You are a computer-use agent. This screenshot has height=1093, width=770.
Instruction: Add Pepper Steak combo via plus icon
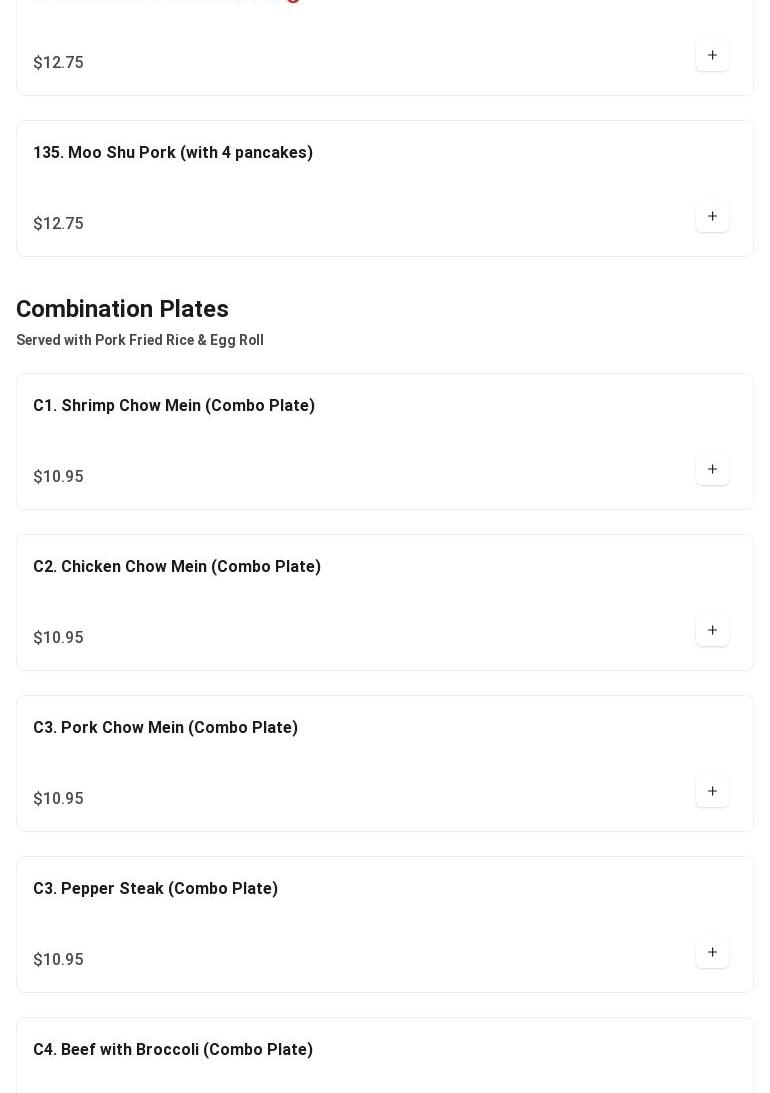(x=712, y=952)
